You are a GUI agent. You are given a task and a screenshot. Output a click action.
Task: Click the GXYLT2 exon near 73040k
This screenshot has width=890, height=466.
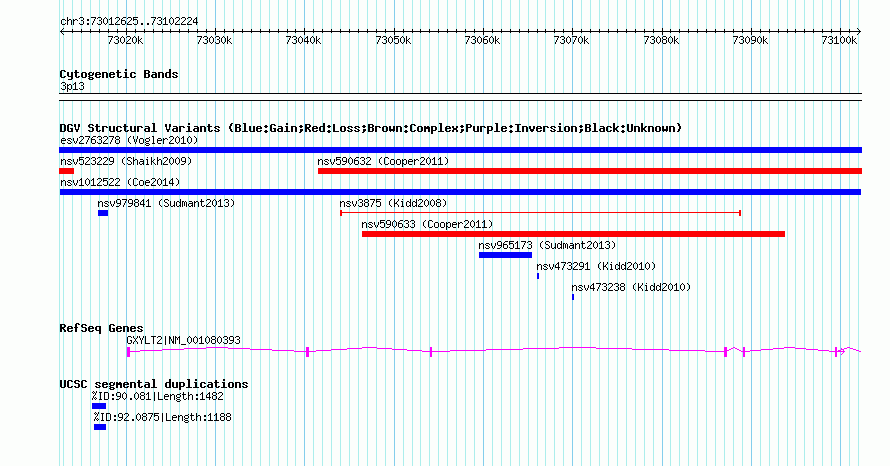point(308,352)
